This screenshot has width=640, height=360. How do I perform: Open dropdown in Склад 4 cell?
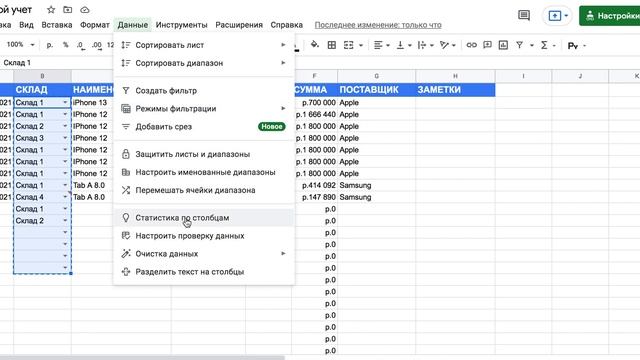(65, 197)
